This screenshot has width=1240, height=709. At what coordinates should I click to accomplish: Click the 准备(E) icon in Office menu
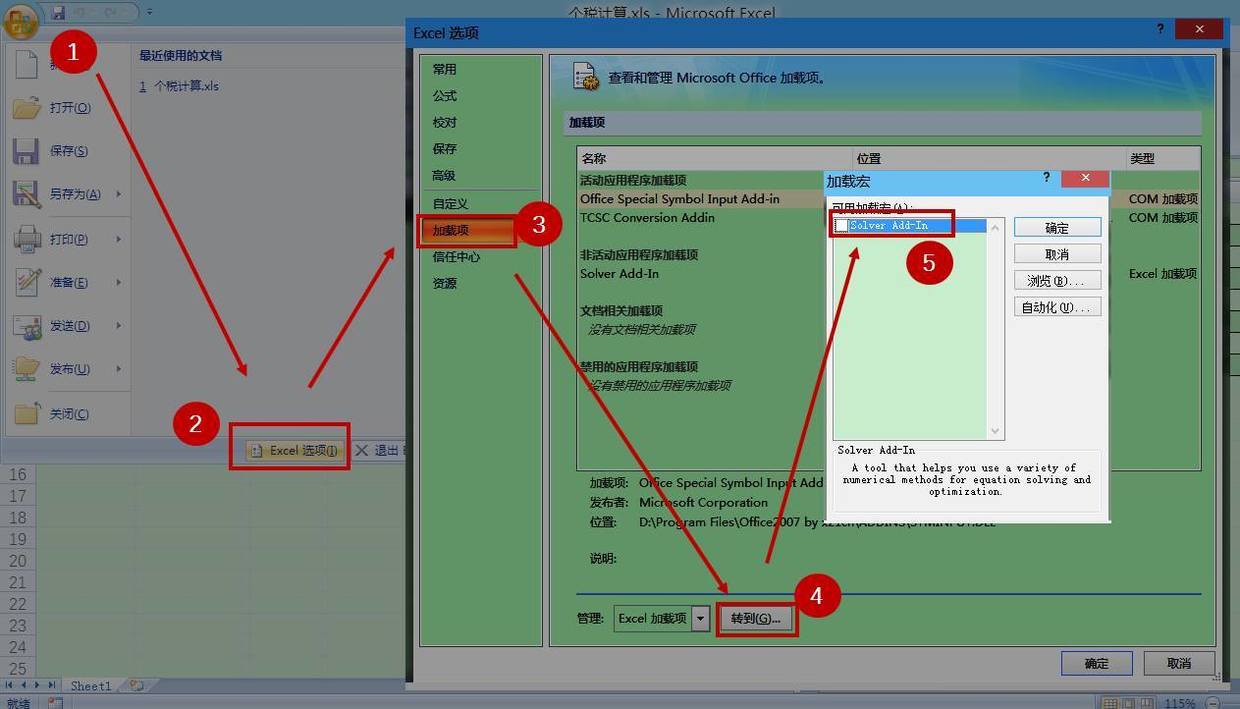[x=26, y=283]
